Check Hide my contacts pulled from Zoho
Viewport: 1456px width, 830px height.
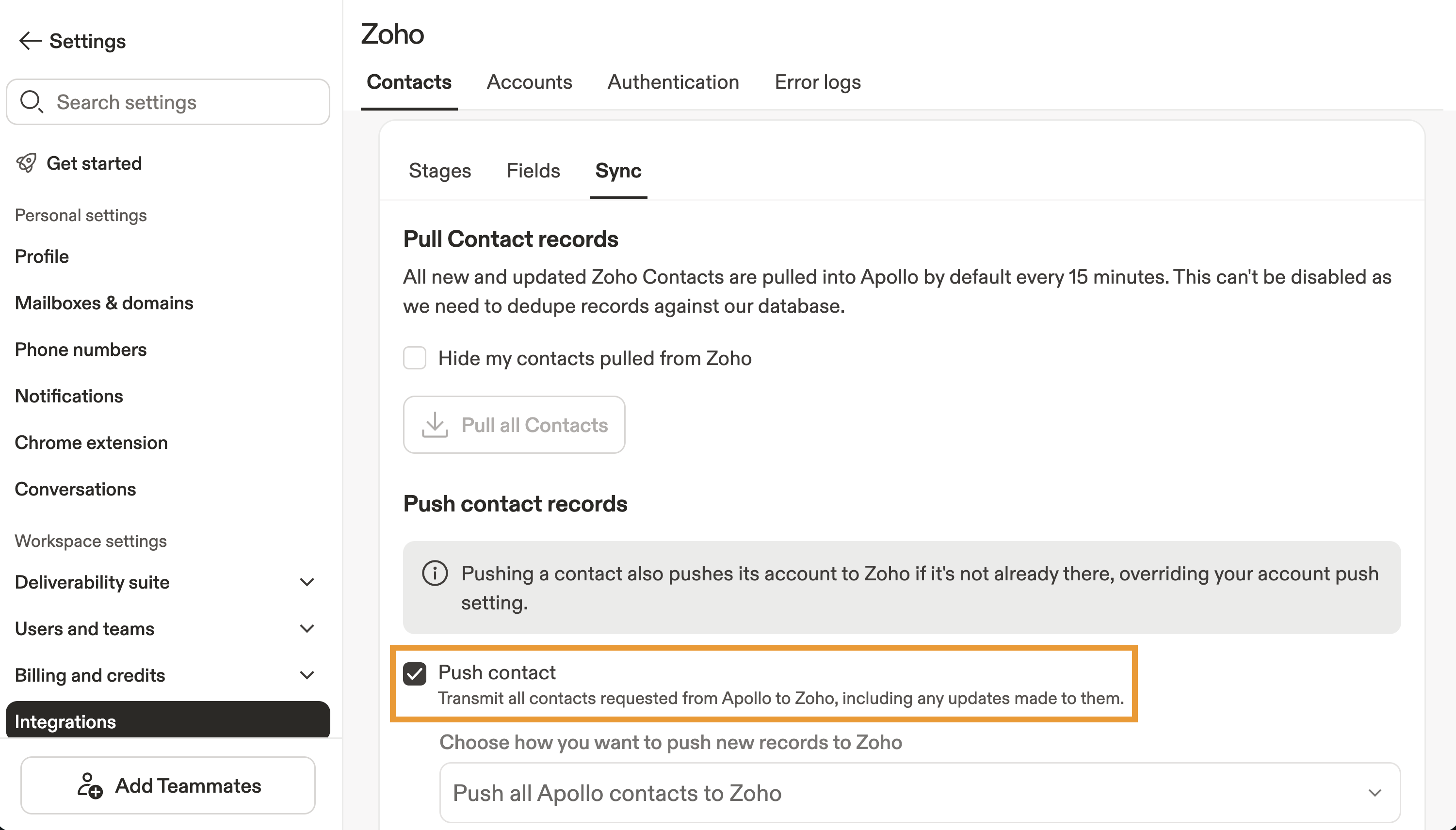415,358
